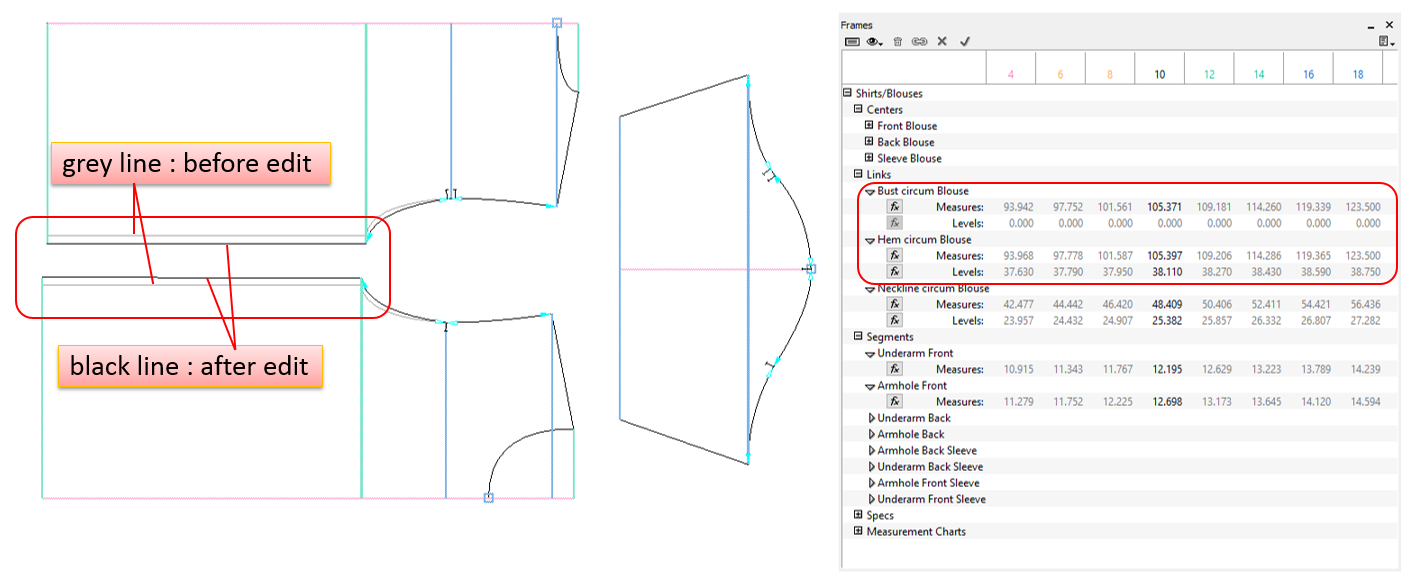Click the trash delete icon in Frames toolbar
The image size is (1419, 587).
(x=897, y=42)
